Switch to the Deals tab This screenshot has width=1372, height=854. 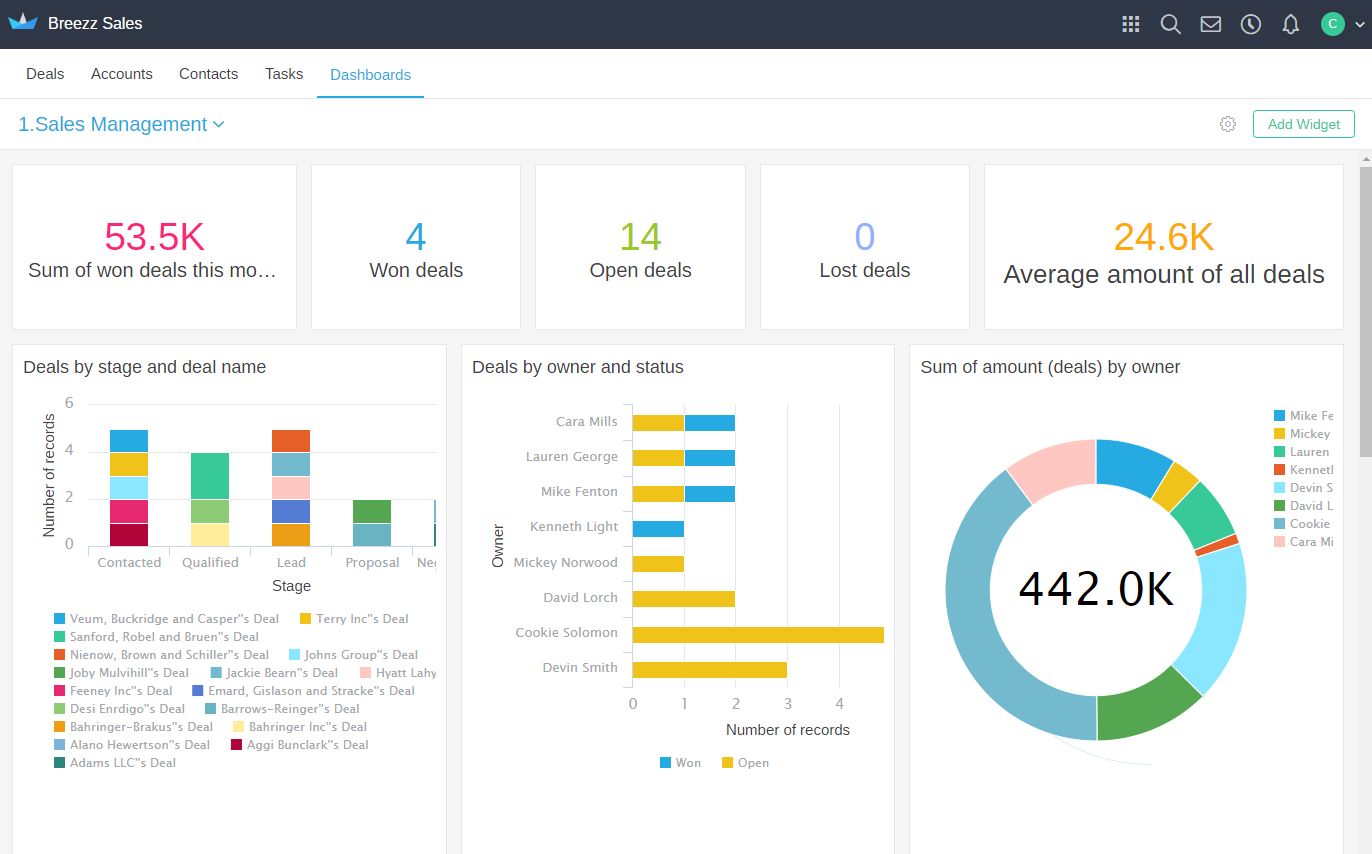pyautogui.click(x=45, y=74)
